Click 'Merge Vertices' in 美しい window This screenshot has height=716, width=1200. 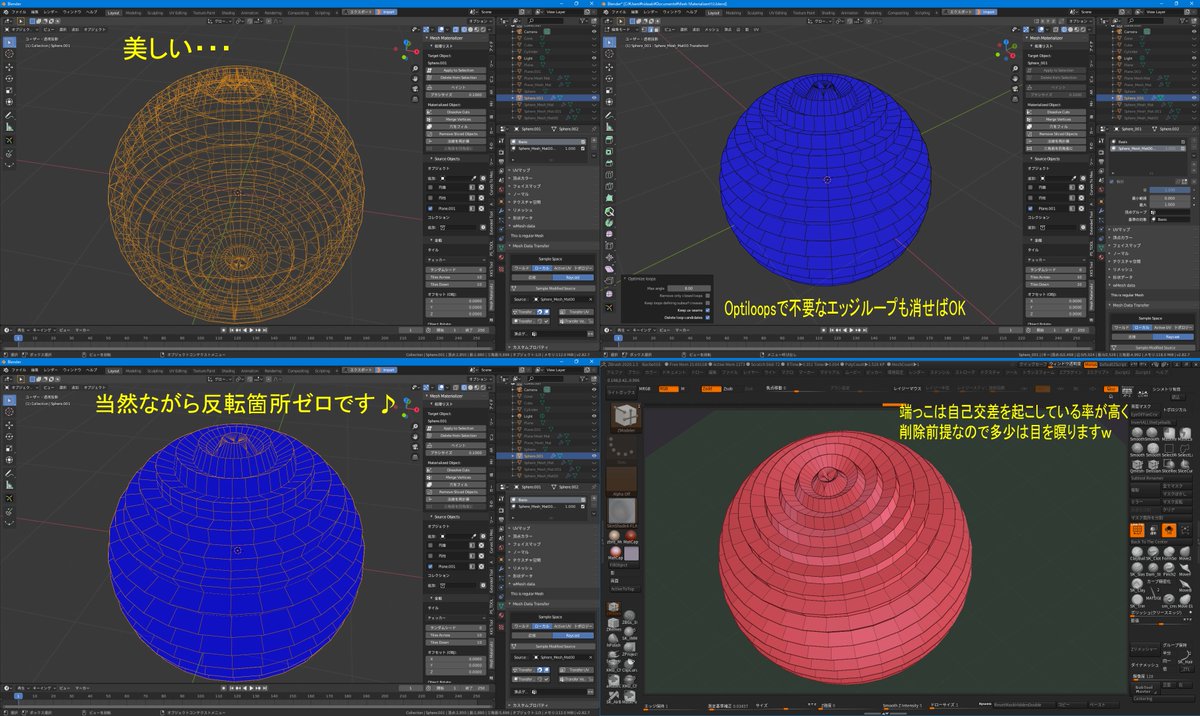tap(456, 118)
